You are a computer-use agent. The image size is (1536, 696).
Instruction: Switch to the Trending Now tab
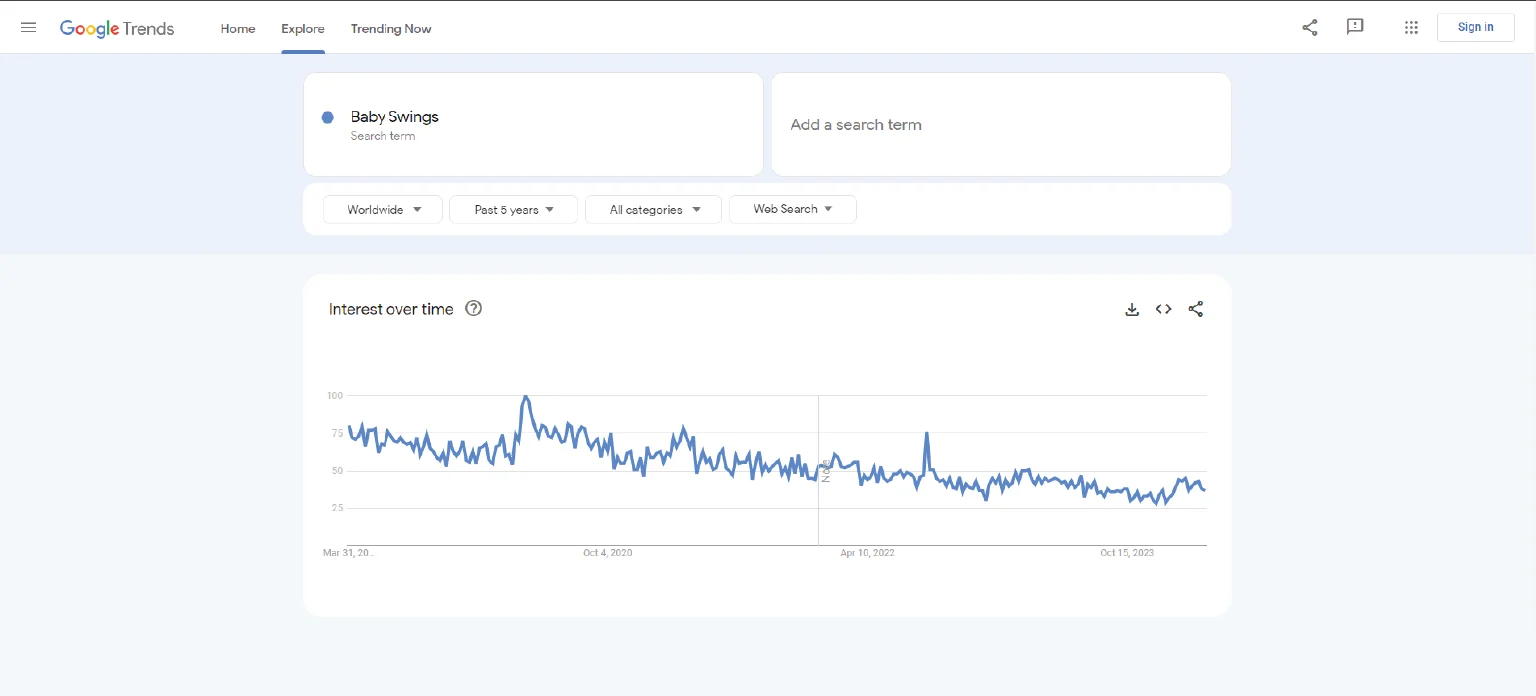coord(391,28)
